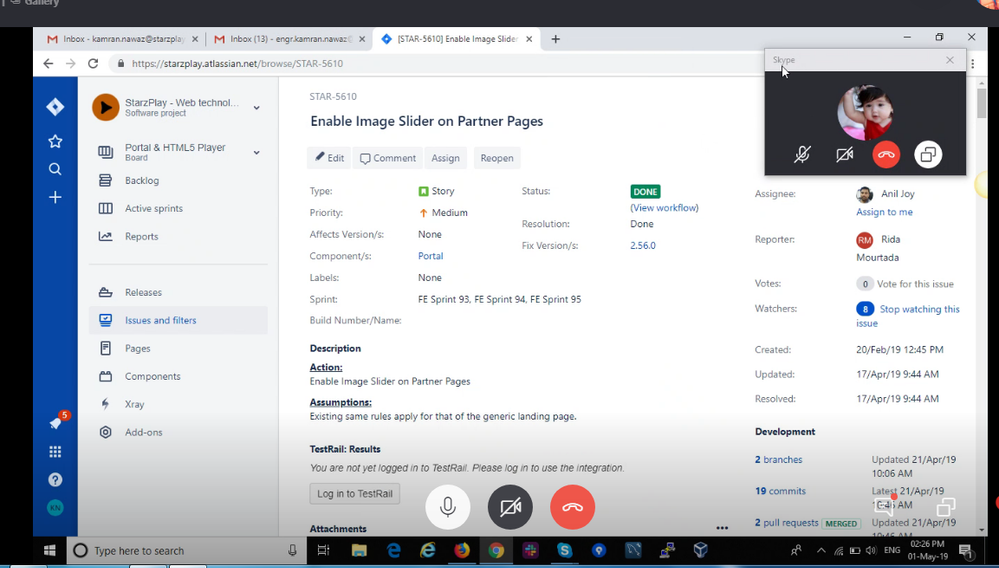Open Task View on the taskbar
Image resolution: width=999 pixels, height=568 pixels.
click(x=324, y=550)
